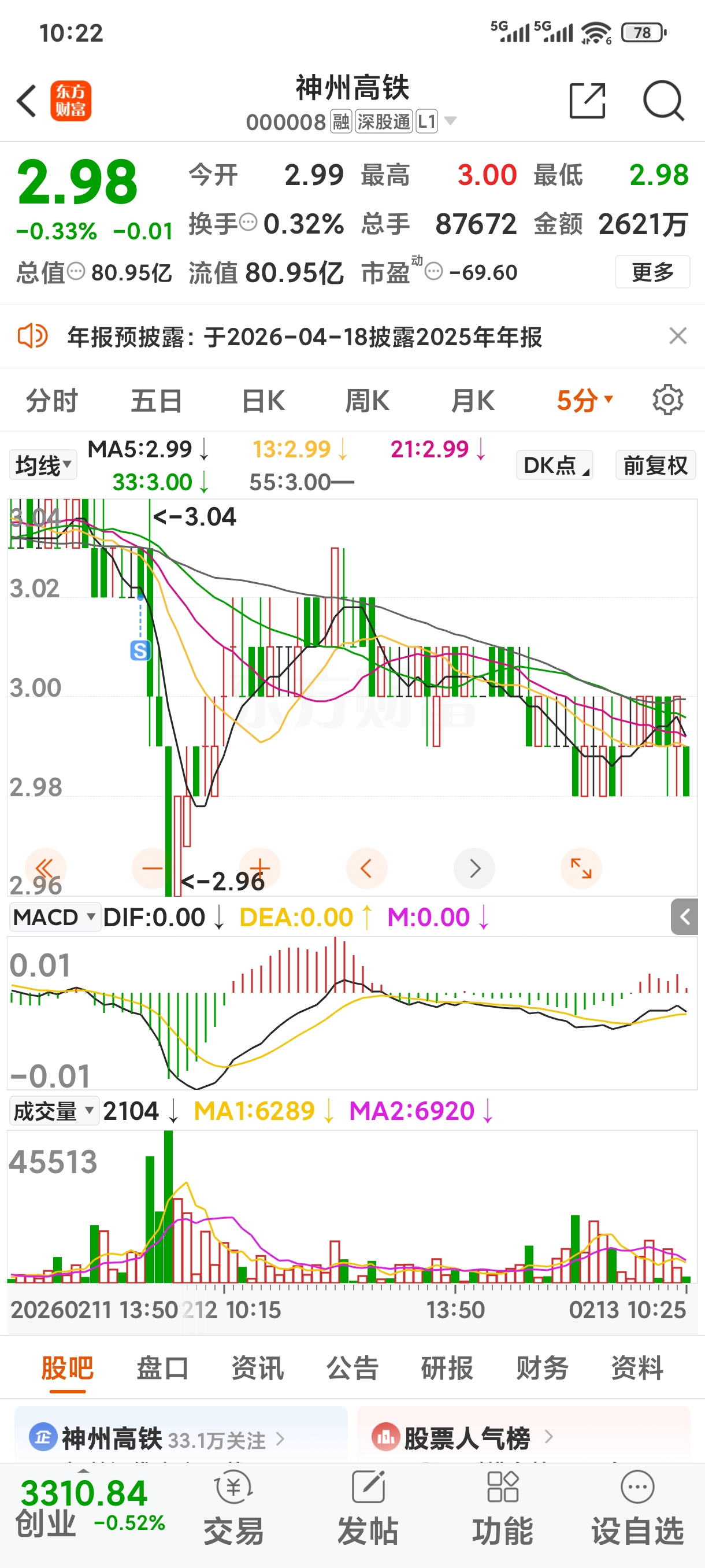Image resolution: width=705 pixels, height=1568 pixels.
Task: Open the 年报预披露 announcement text
Action: pyautogui.click(x=304, y=336)
